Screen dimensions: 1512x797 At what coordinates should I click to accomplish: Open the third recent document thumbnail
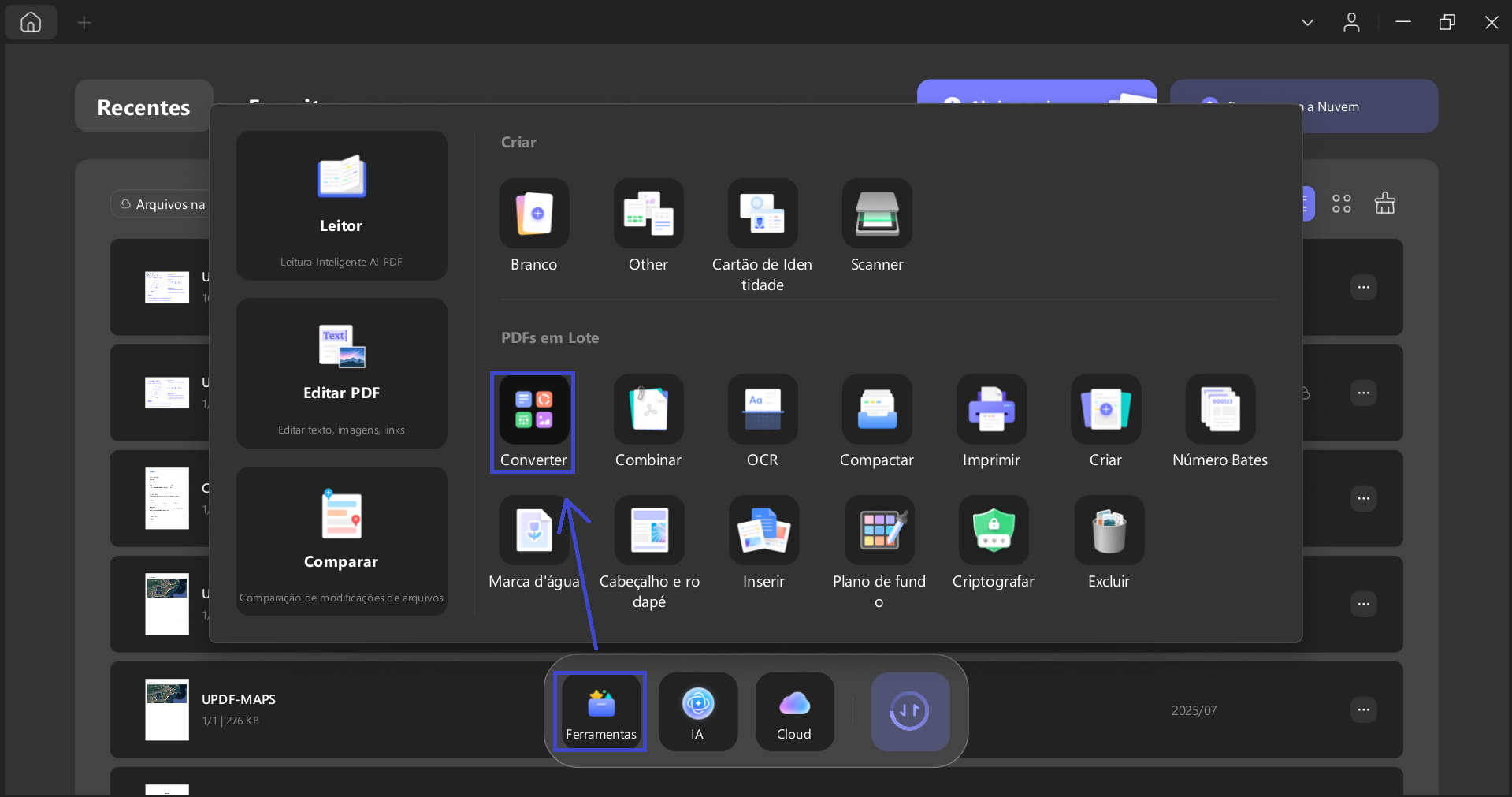click(167, 498)
